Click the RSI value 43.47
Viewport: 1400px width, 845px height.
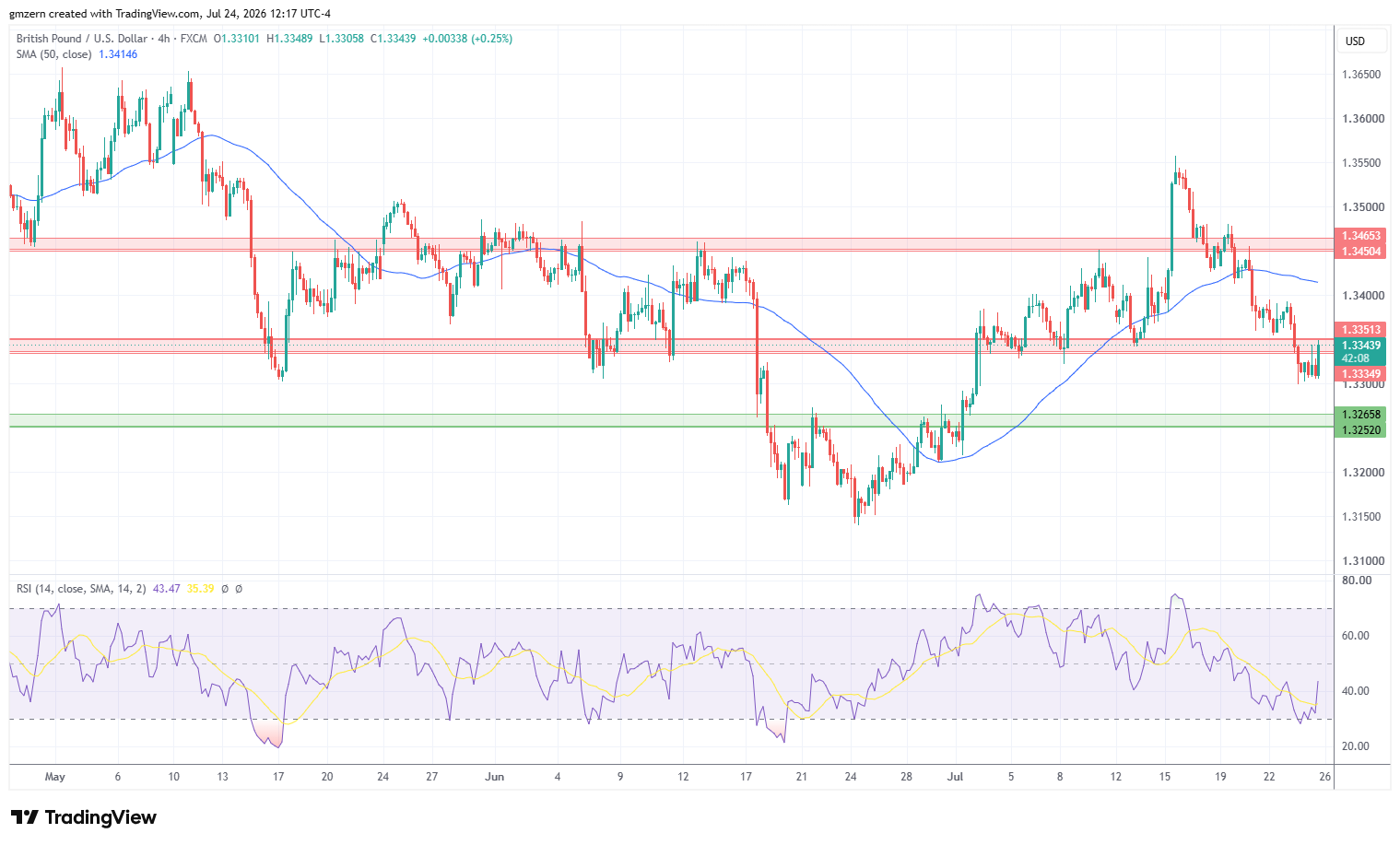(167, 588)
